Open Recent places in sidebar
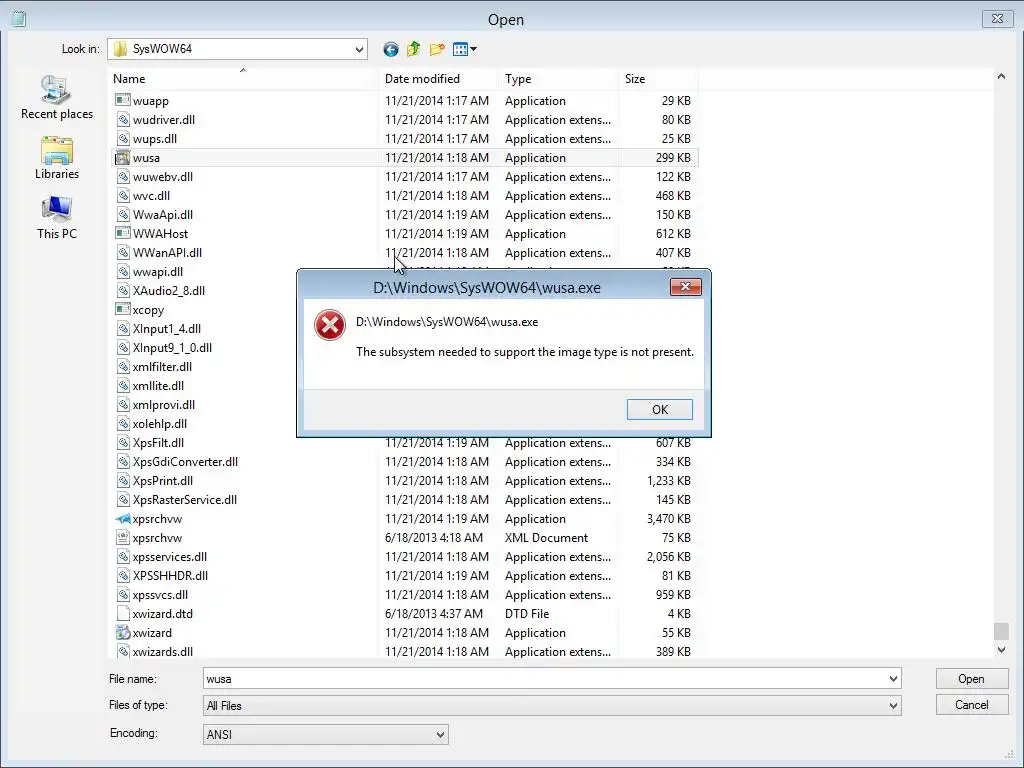 click(57, 97)
